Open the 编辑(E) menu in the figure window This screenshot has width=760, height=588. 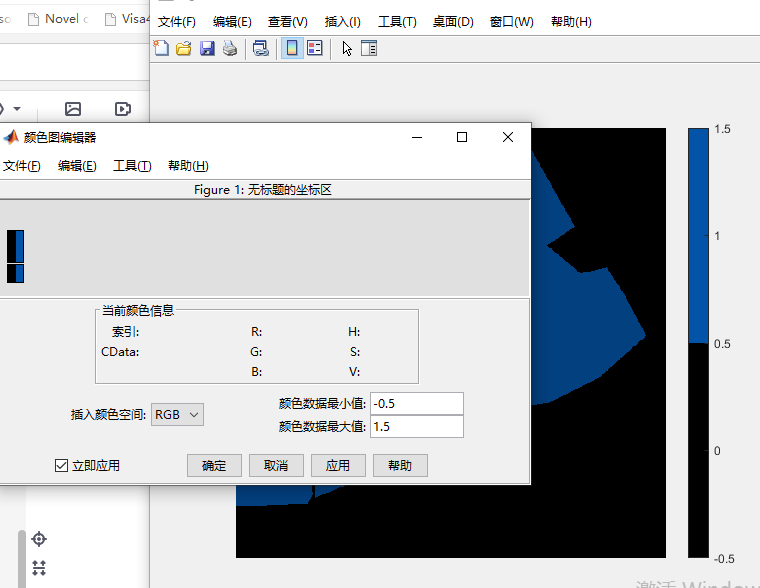pos(232,22)
